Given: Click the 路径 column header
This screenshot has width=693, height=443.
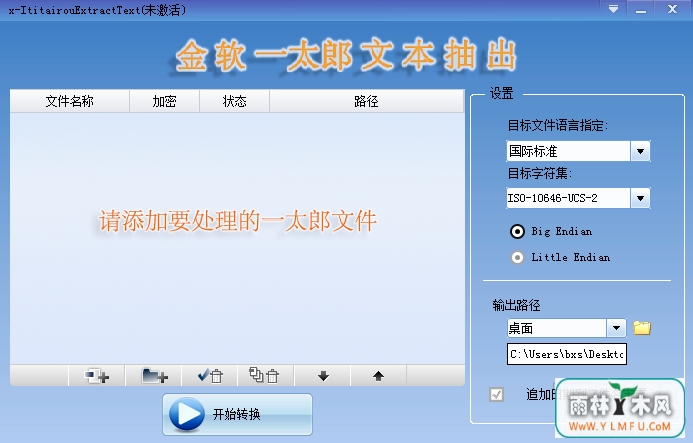Looking at the screenshot, I should (366, 101).
